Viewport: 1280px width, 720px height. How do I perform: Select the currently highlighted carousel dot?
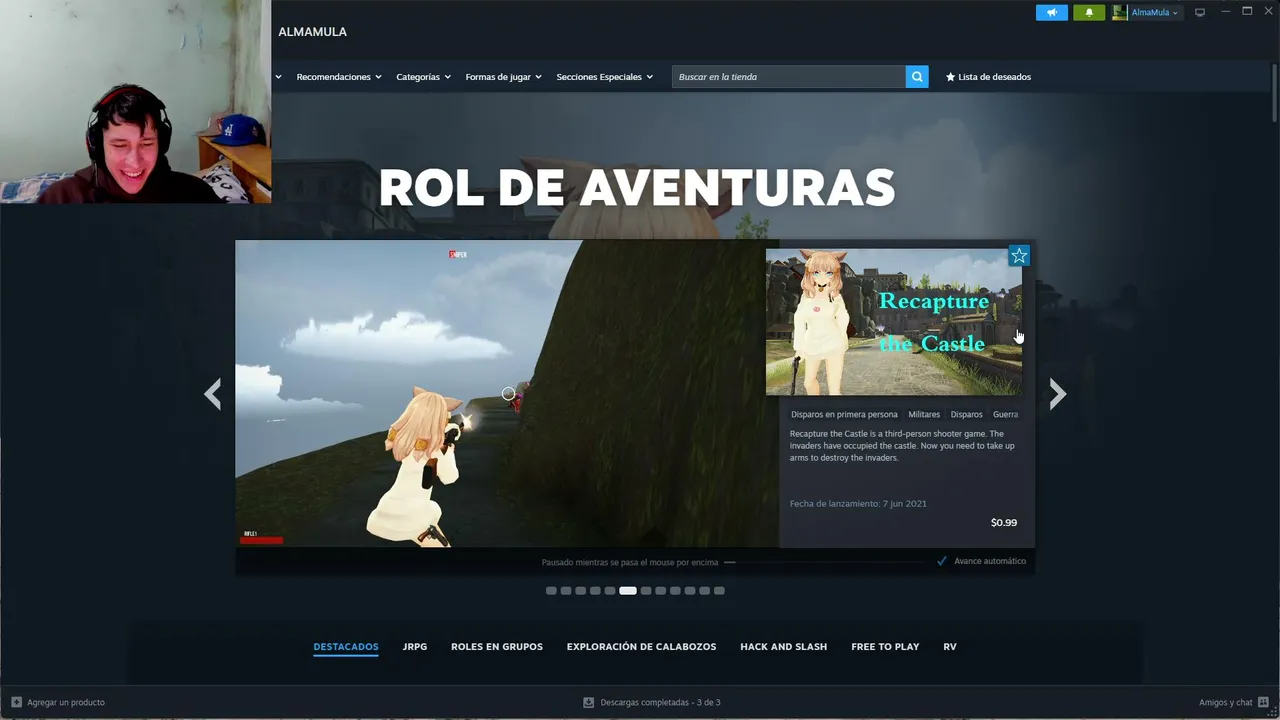(x=628, y=591)
